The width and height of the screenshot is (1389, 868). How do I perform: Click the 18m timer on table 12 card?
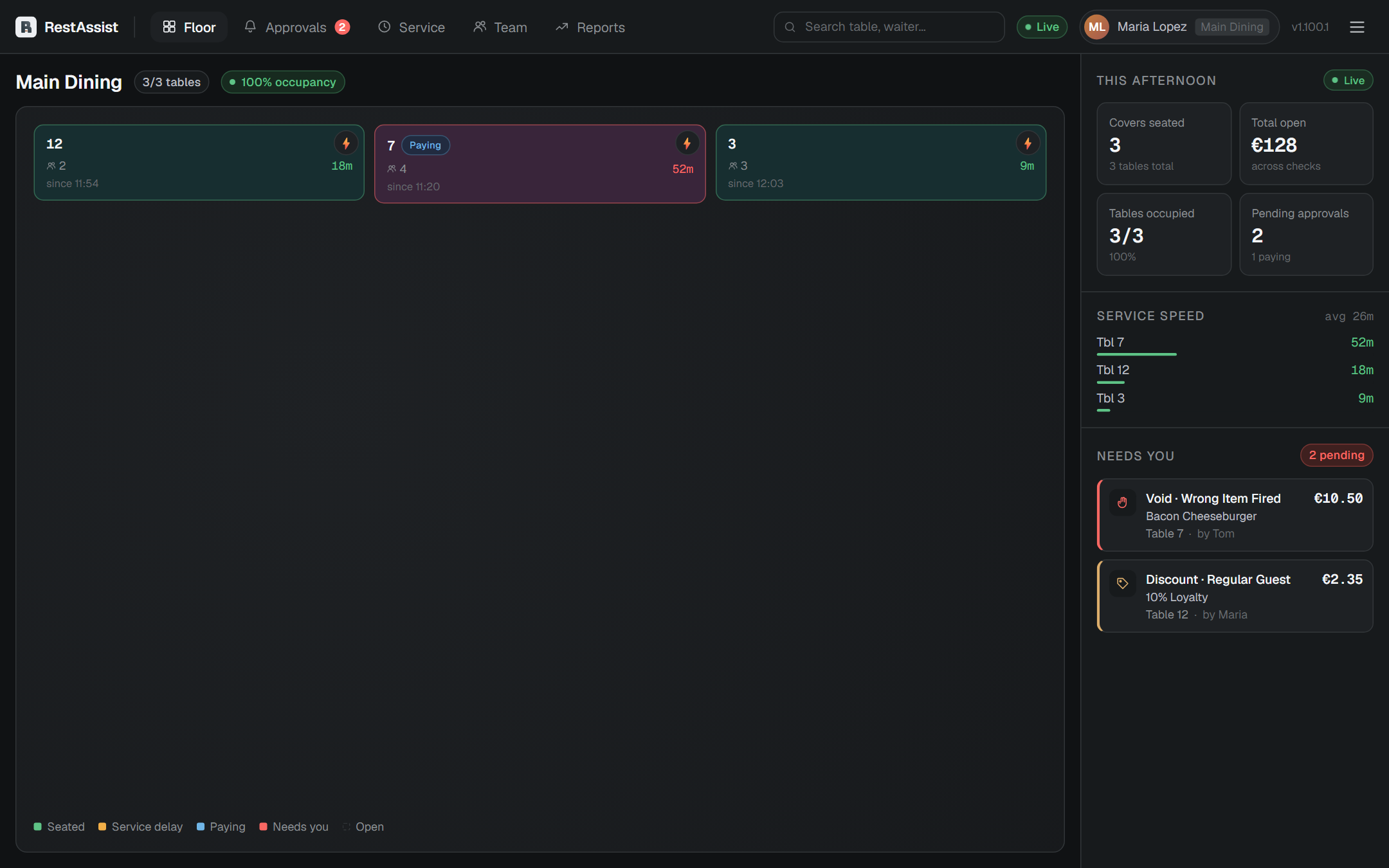coord(342,166)
